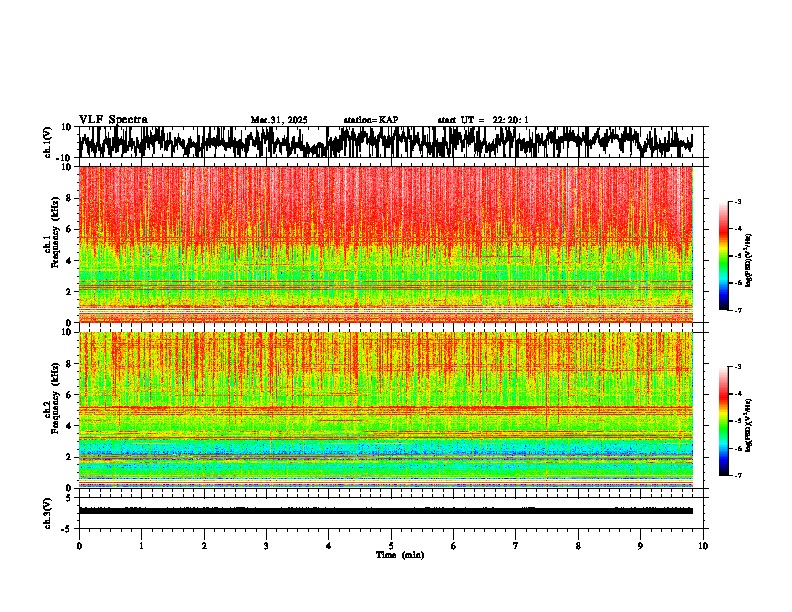This screenshot has width=792, height=612.
Task: Click ch.2 spectrogram frequency tick "8"
Action: click(70, 364)
